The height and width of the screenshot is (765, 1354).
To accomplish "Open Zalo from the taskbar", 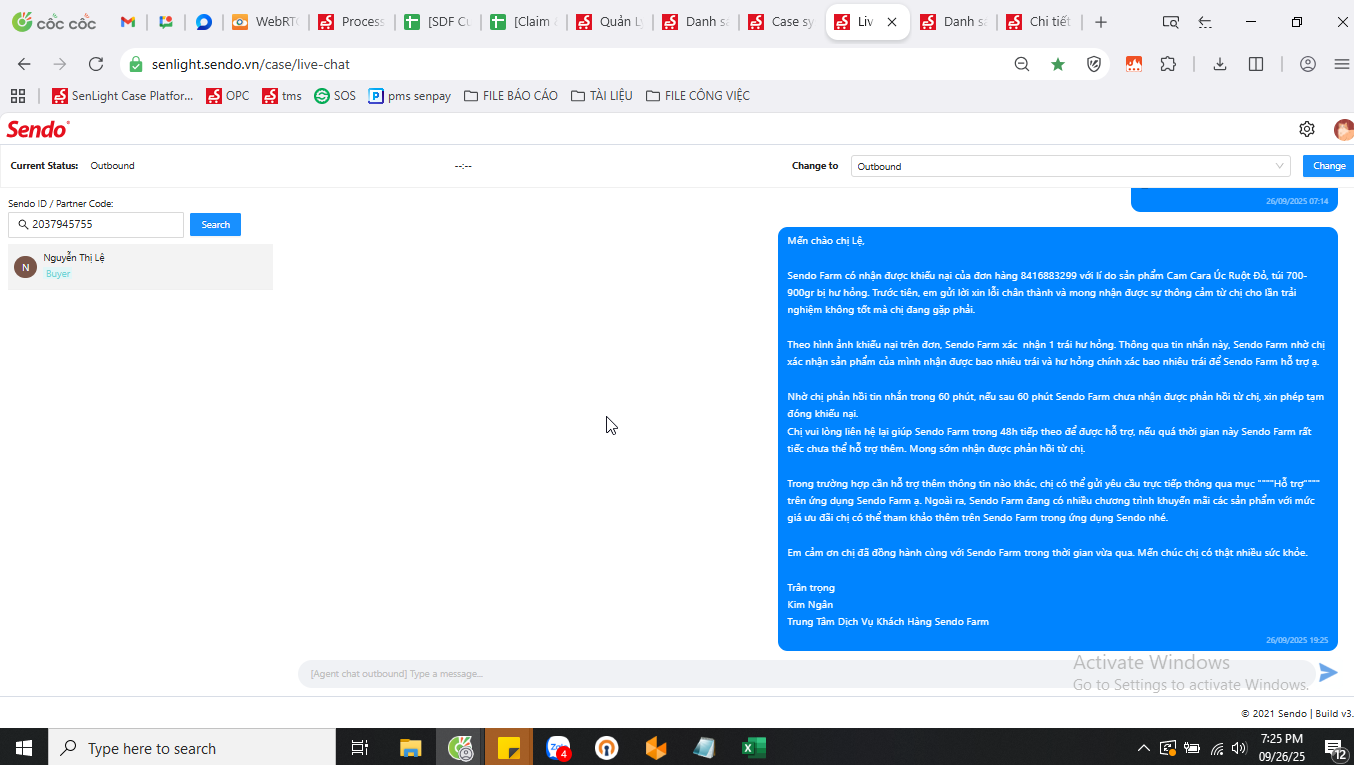I will pyautogui.click(x=558, y=748).
